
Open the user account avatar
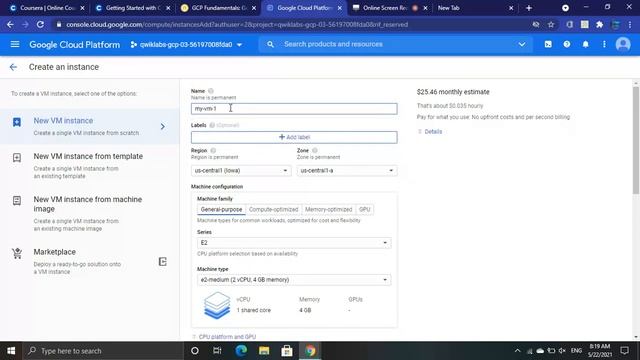coord(623,44)
